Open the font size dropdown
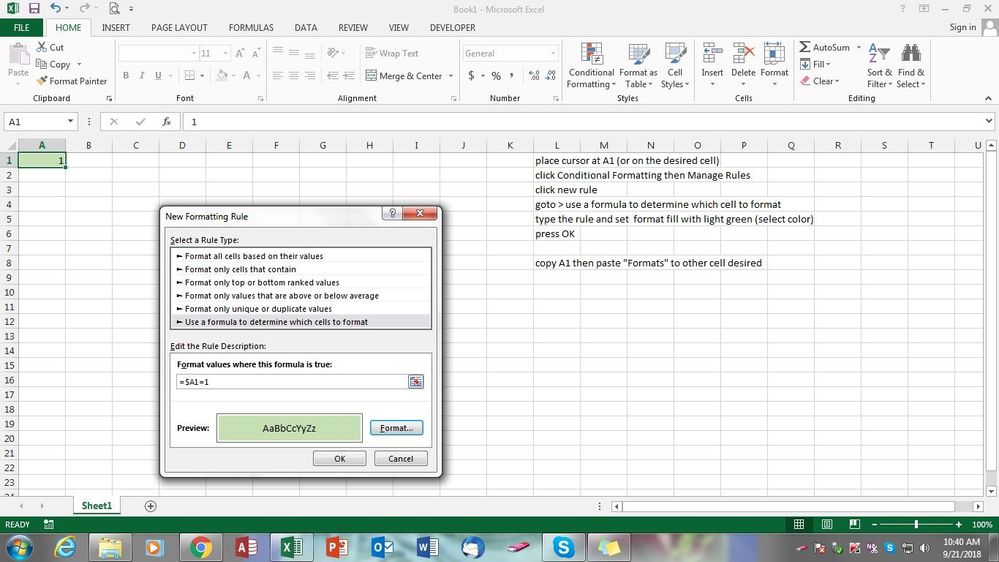The width and height of the screenshot is (999, 562). (x=225, y=54)
